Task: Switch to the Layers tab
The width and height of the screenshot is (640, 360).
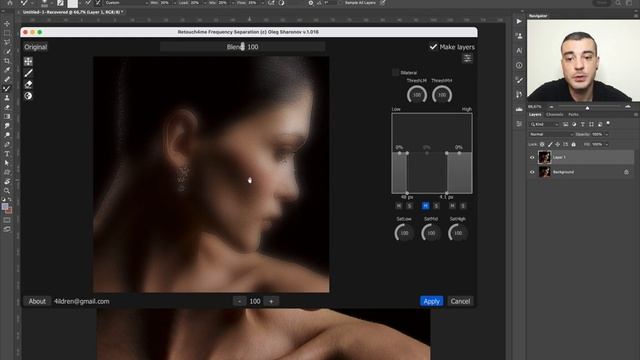Action: [x=535, y=115]
